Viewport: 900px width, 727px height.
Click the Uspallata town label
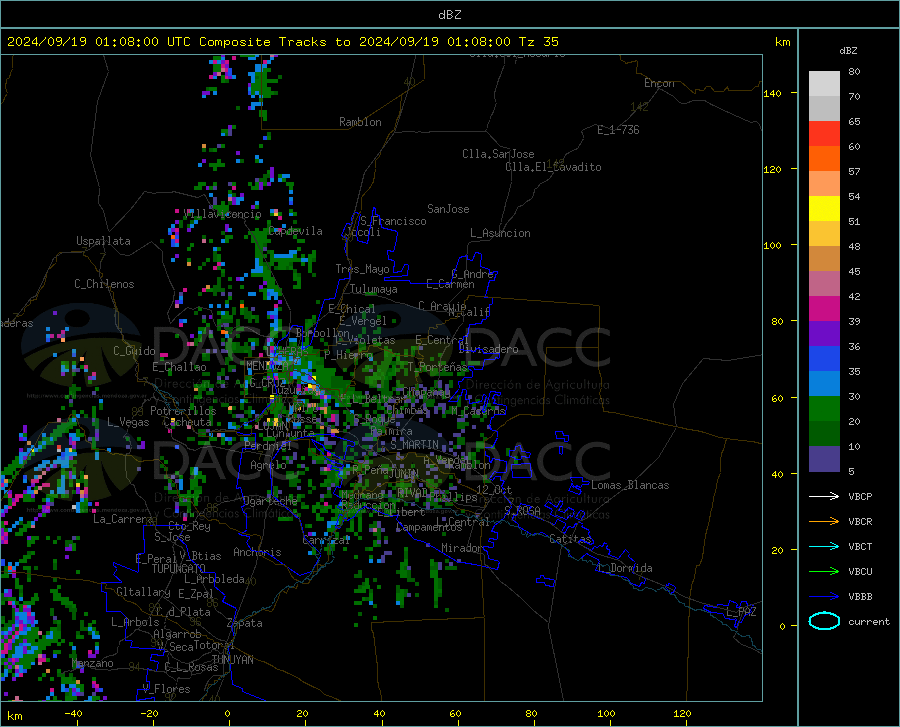coord(103,241)
